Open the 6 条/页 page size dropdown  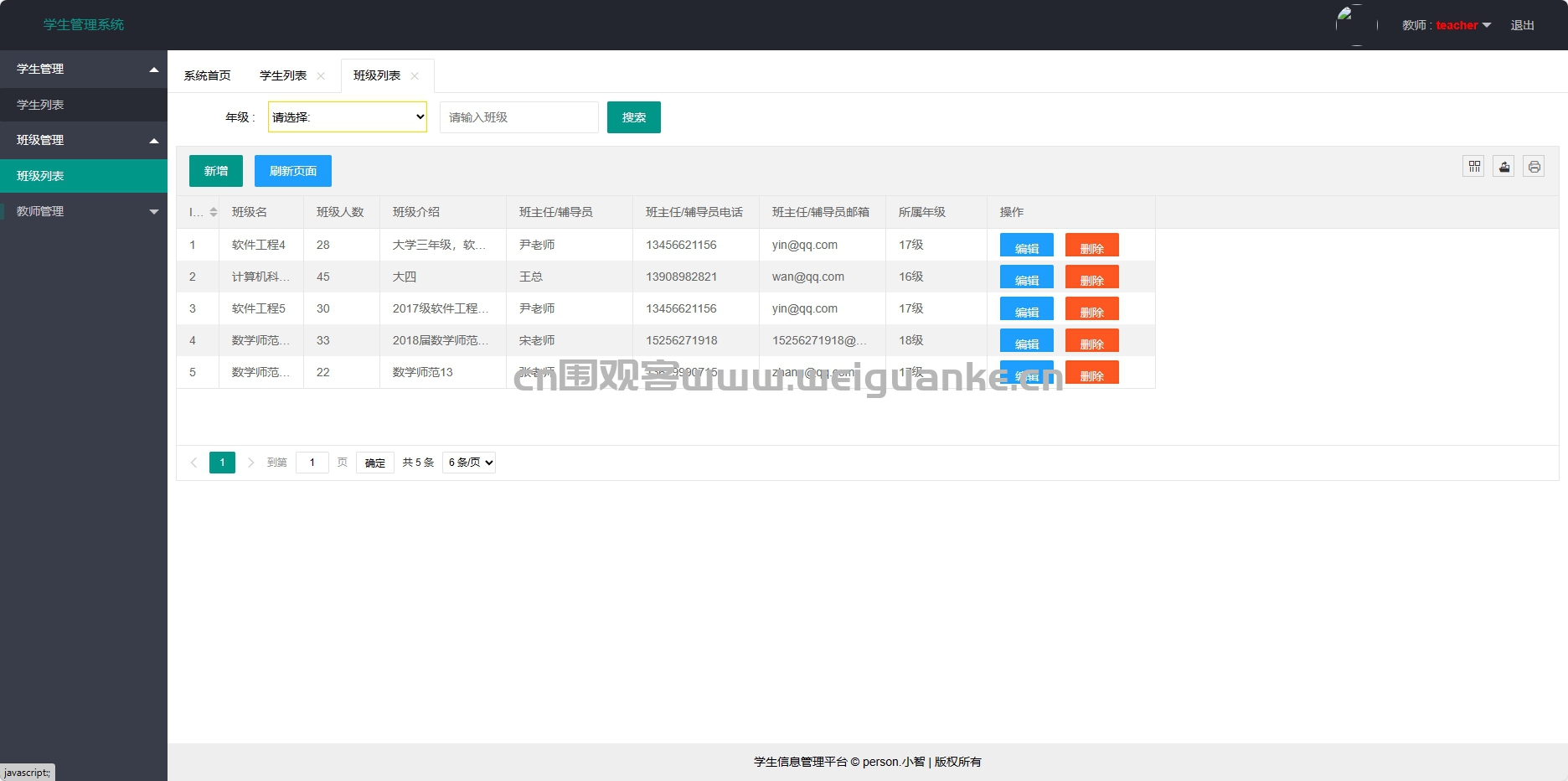tap(469, 463)
